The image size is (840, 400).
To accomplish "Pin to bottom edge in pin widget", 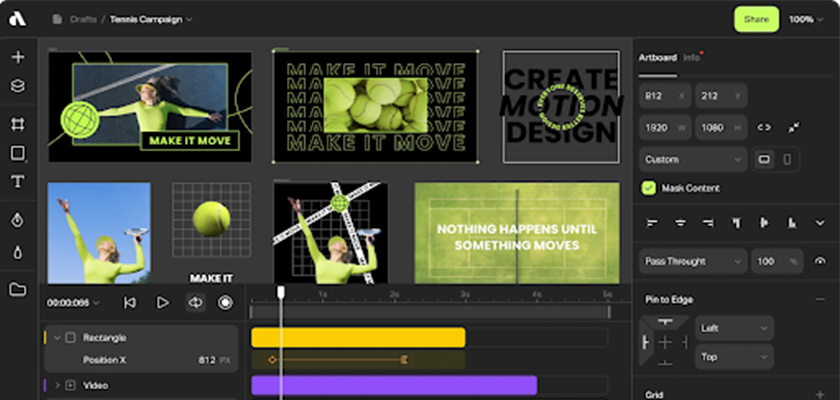I will click(x=665, y=363).
